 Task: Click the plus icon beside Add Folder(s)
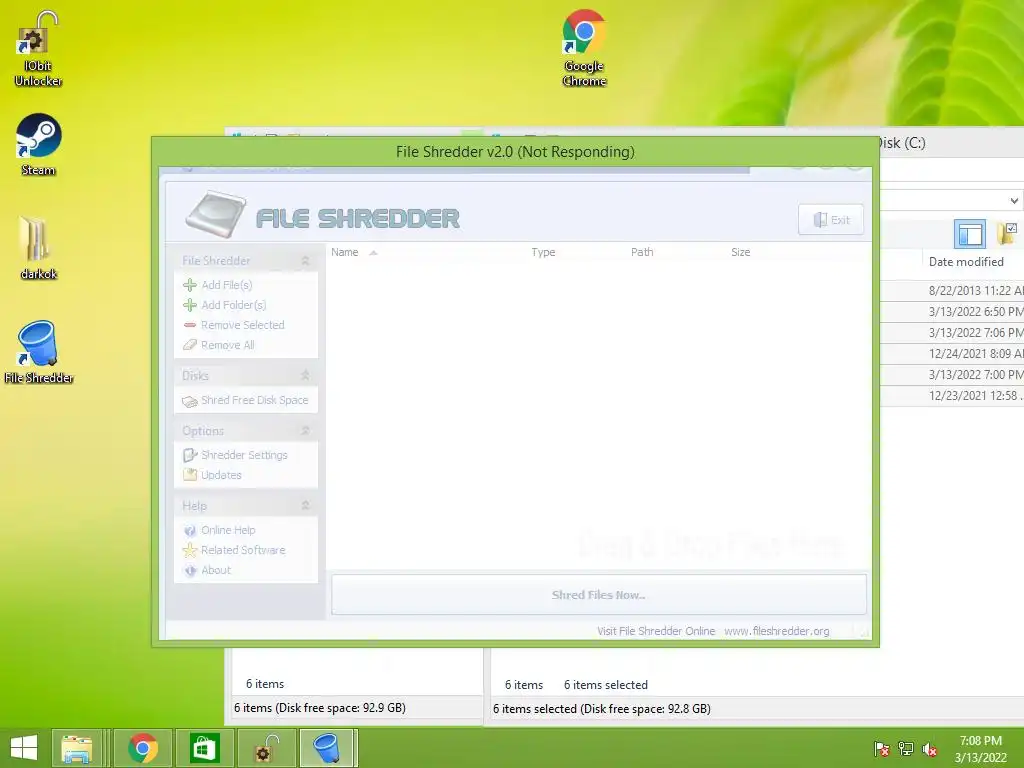tap(190, 305)
